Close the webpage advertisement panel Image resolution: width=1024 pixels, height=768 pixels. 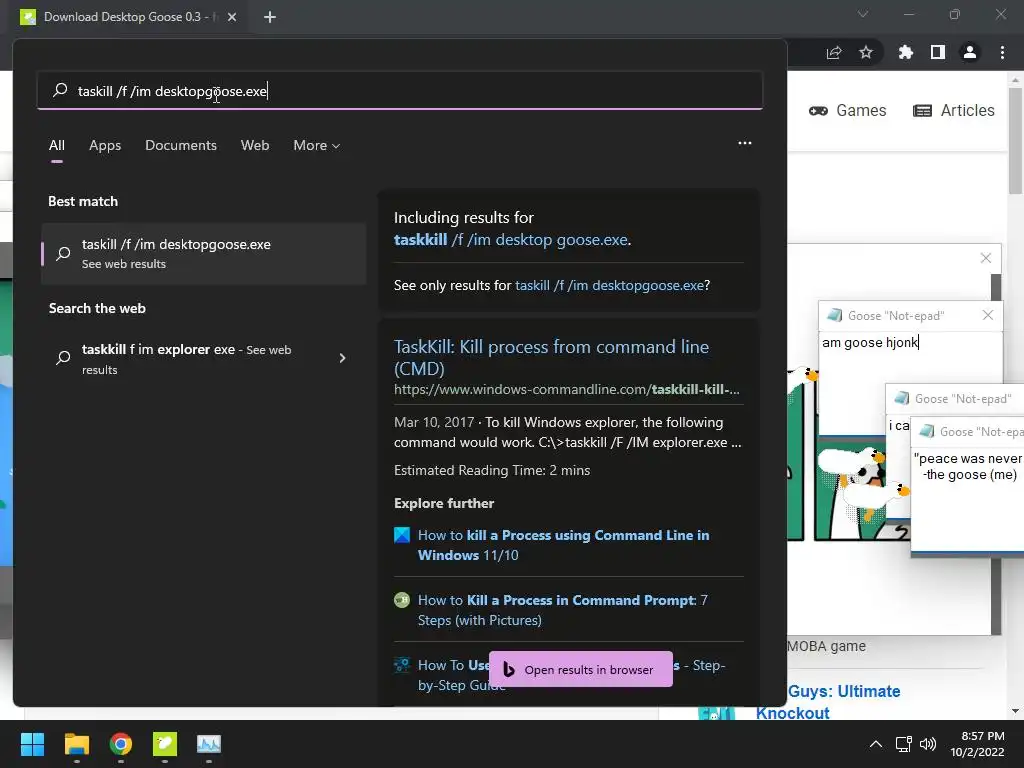pyautogui.click(x=986, y=258)
